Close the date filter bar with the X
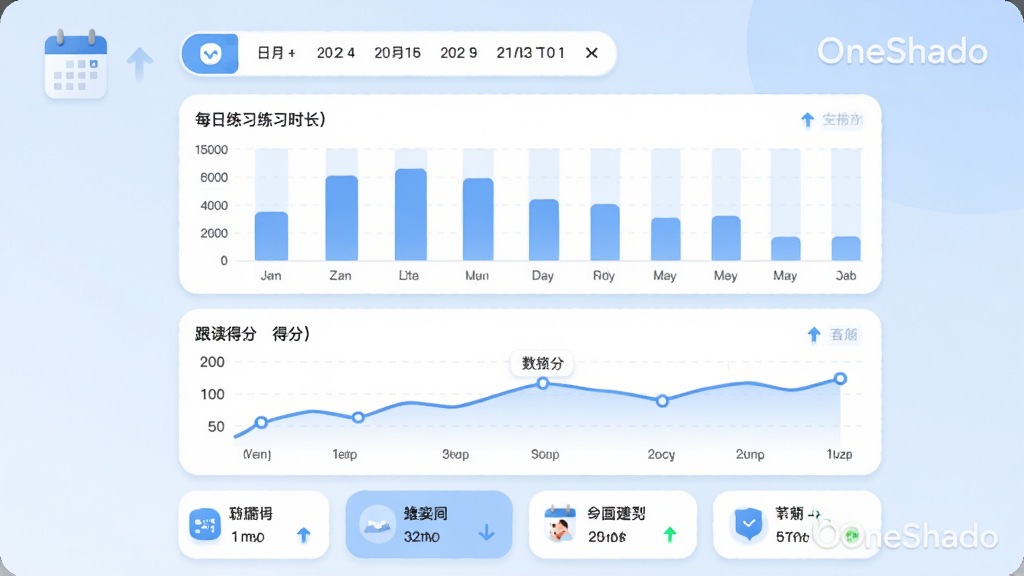Screen dimensions: 1024x576 pyautogui.click(x=592, y=53)
